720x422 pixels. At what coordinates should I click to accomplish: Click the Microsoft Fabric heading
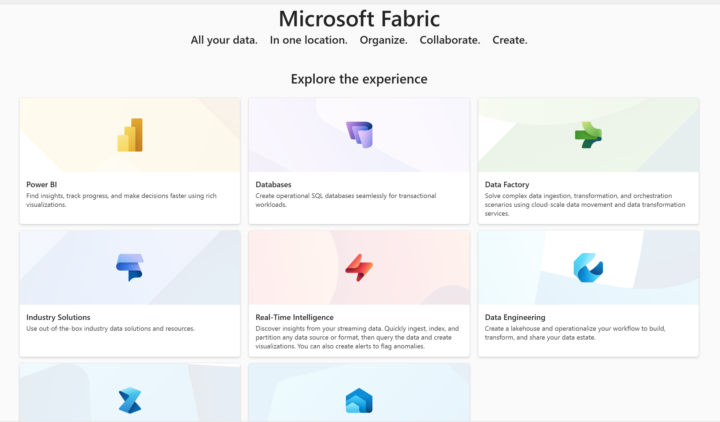pos(359,19)
